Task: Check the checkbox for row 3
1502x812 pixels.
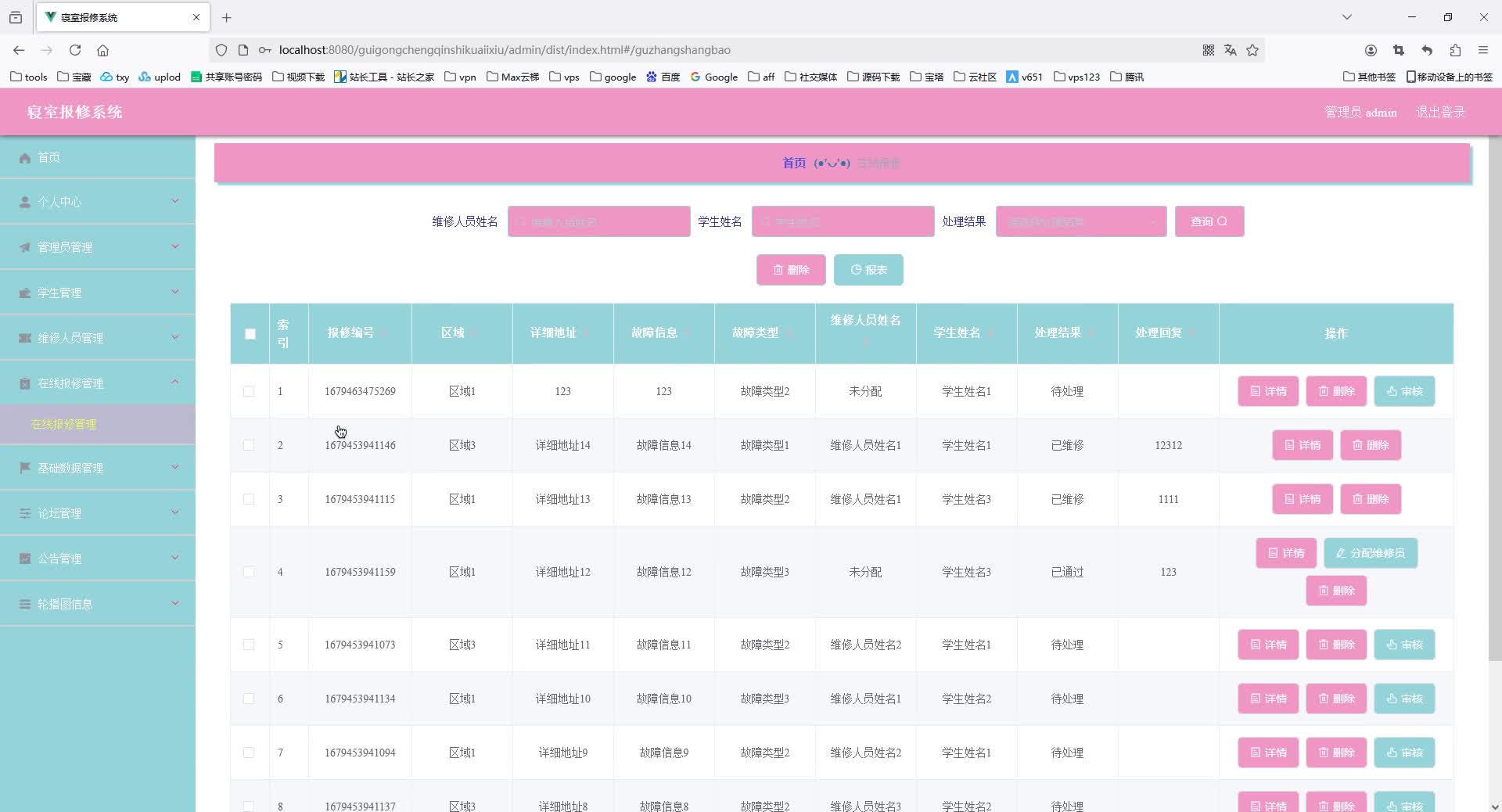Action: pyautogui.click(x=249, y=499)
